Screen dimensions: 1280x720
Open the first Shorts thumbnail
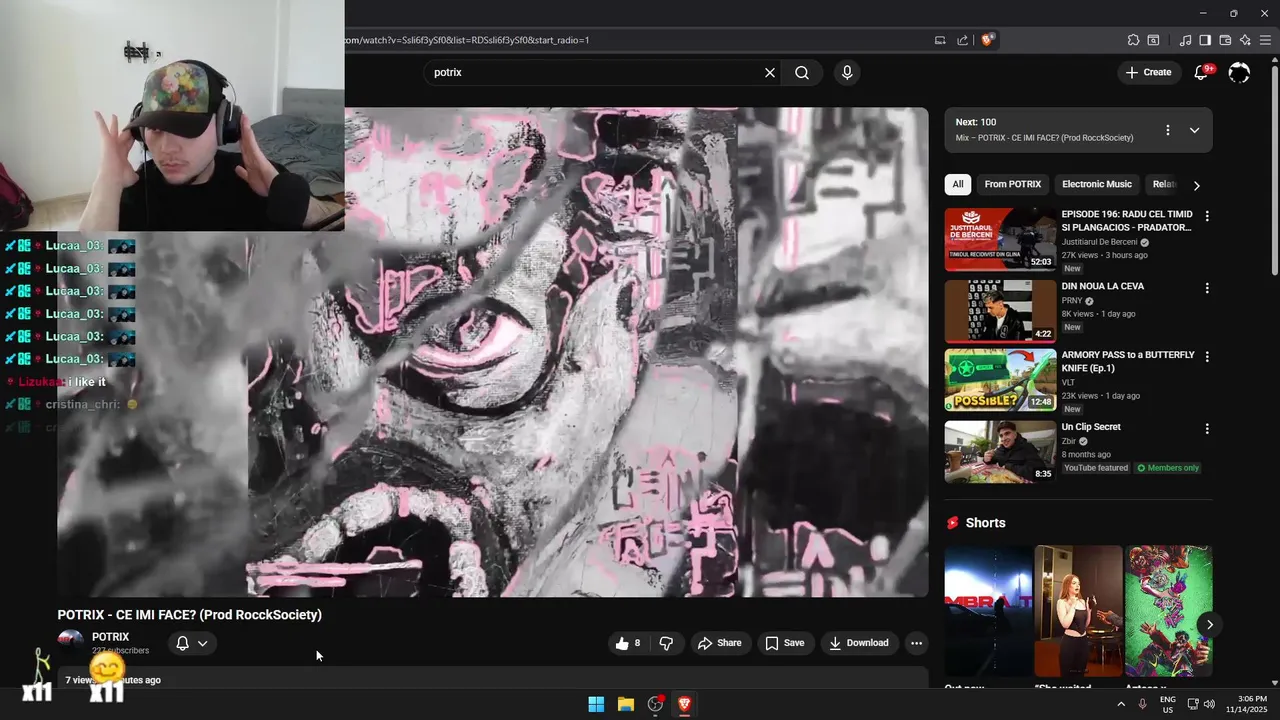(988, 610)
